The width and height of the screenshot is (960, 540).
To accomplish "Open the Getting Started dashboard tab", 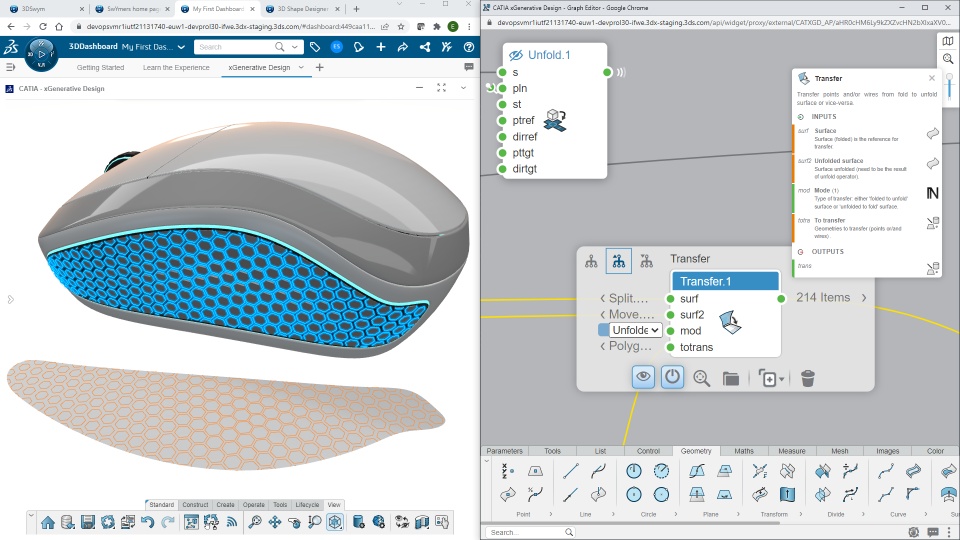I will click(x=100, y=67).
